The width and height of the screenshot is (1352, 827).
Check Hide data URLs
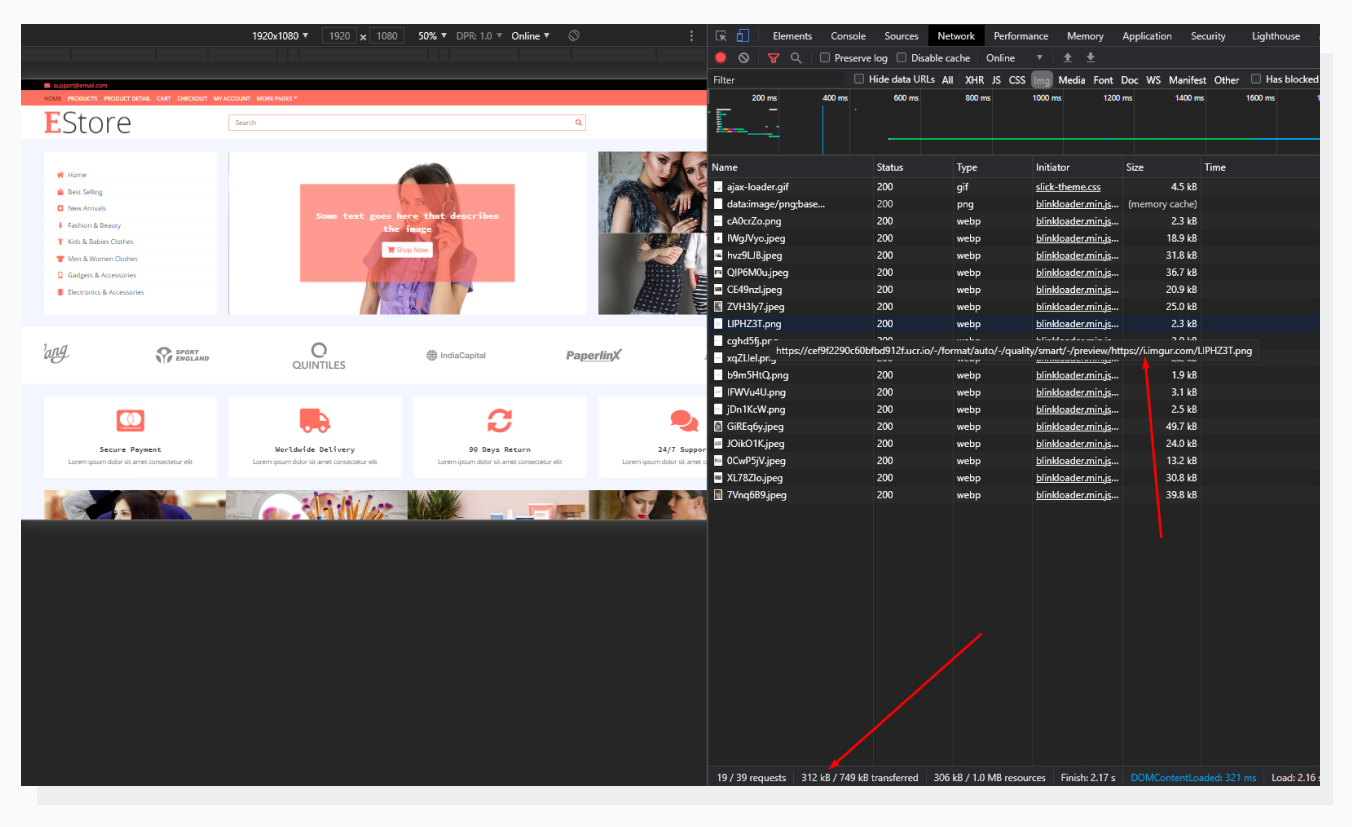tap(858, 79)
